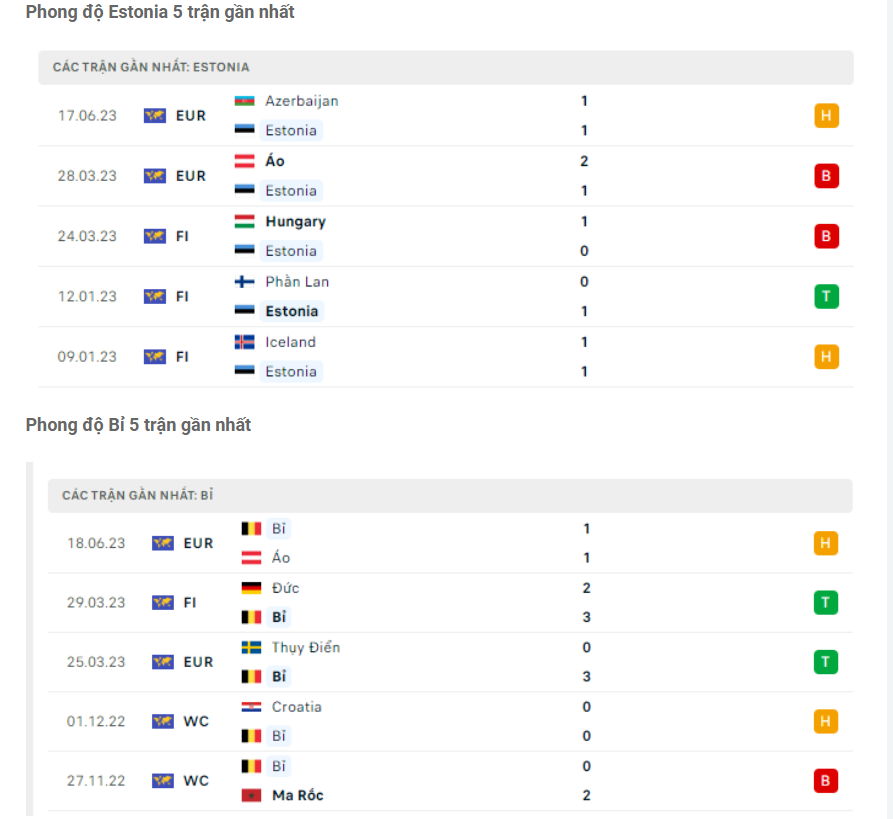Click the WC label on the 01.12.22 row
The width and height of the screenshot is (893, 819).
196,721
